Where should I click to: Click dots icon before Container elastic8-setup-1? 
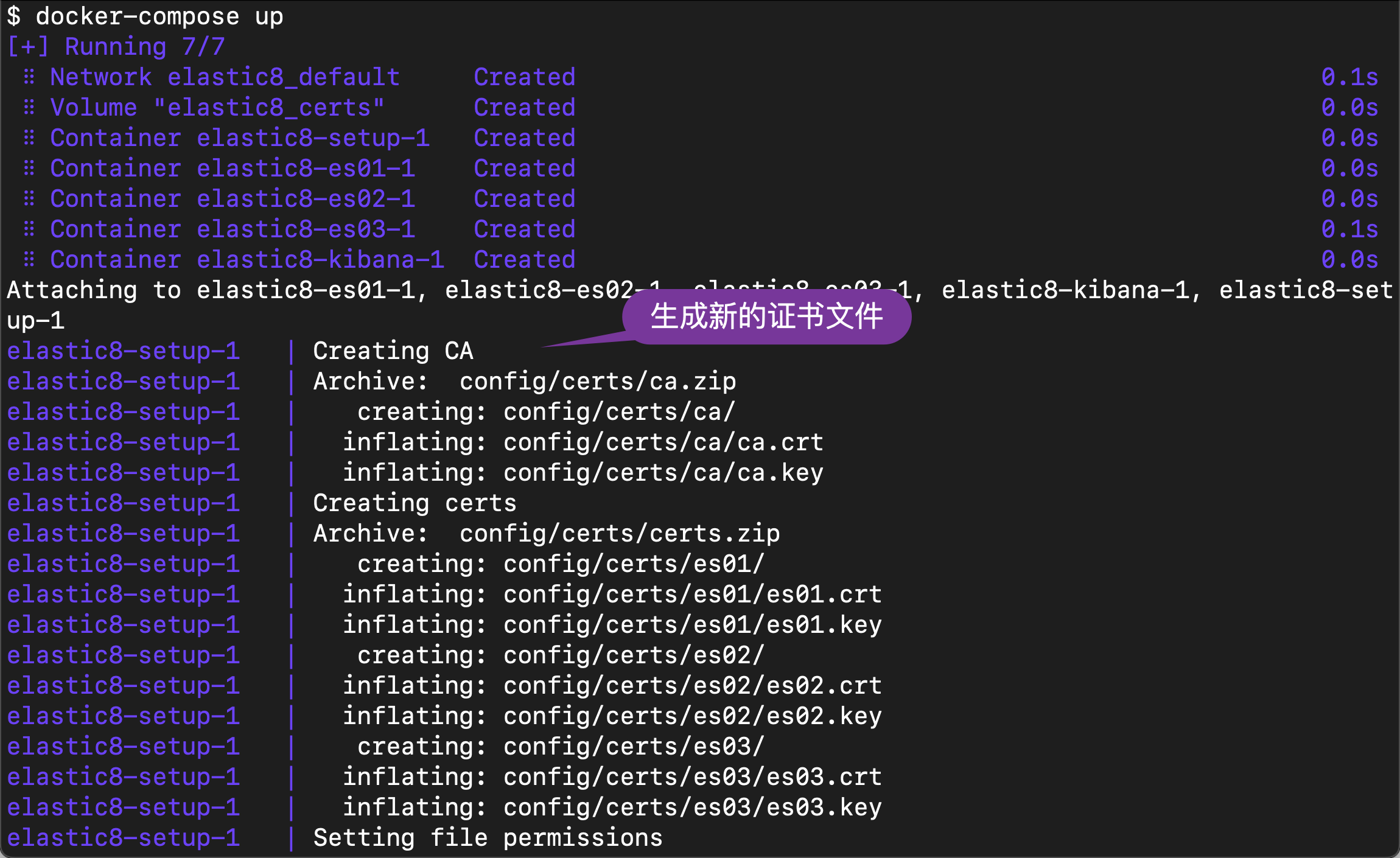click(x=29, y=138)
